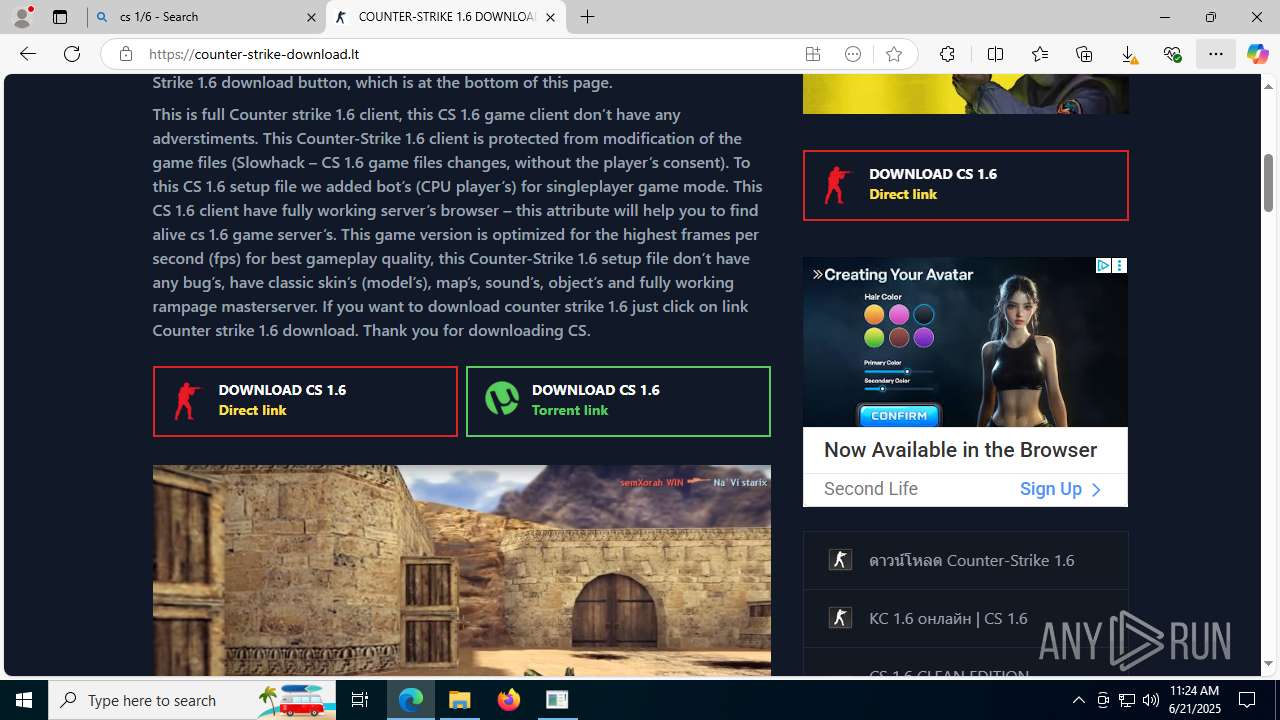Open volume control in system tray
This screenshot has height=720, width=1280.
point(1151,700)
